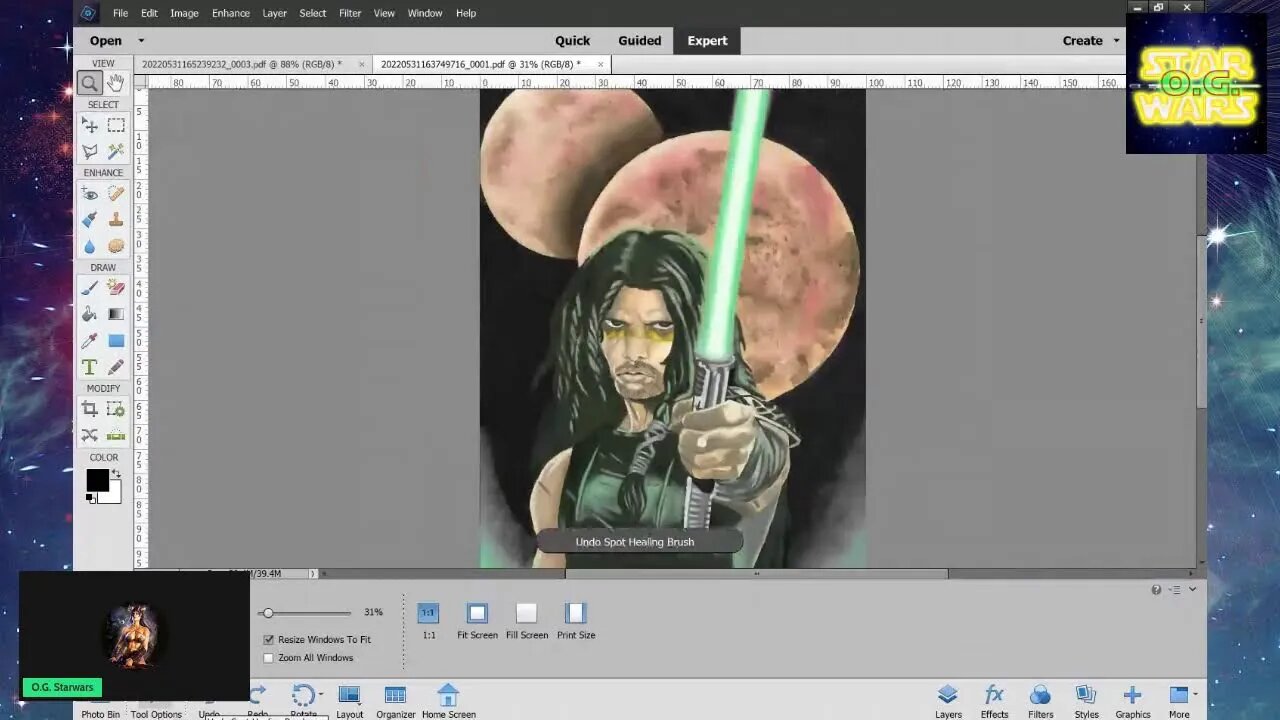Click the help question mark icon
This screenshot has height=720, width=1280.
coord(1156,590)
